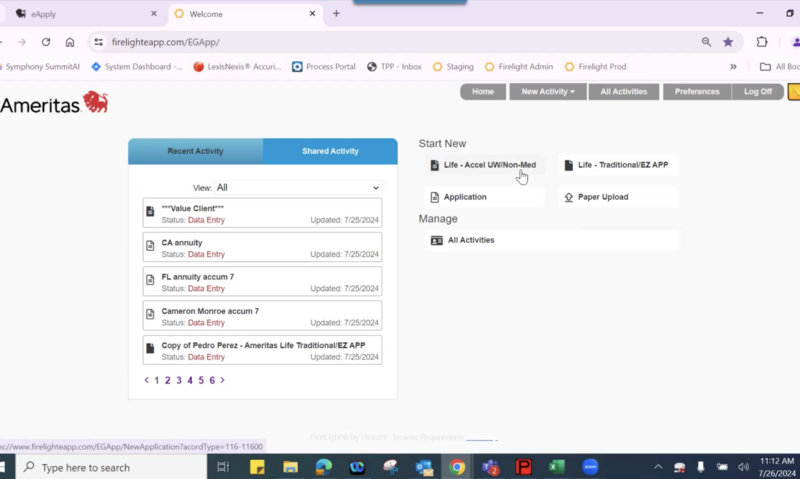Screen dimensions: 800x479
Task: Go to page 4 of activities
Action: click(190, 381)
